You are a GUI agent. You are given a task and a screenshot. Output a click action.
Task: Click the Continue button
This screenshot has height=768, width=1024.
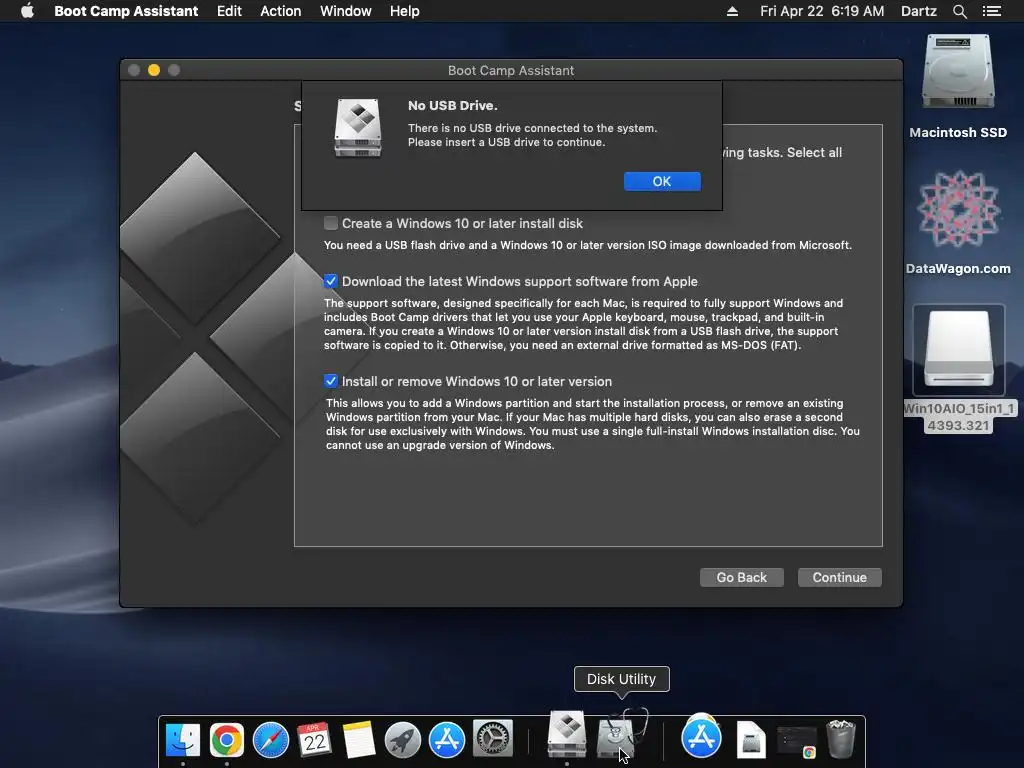[x=840, y=577]
